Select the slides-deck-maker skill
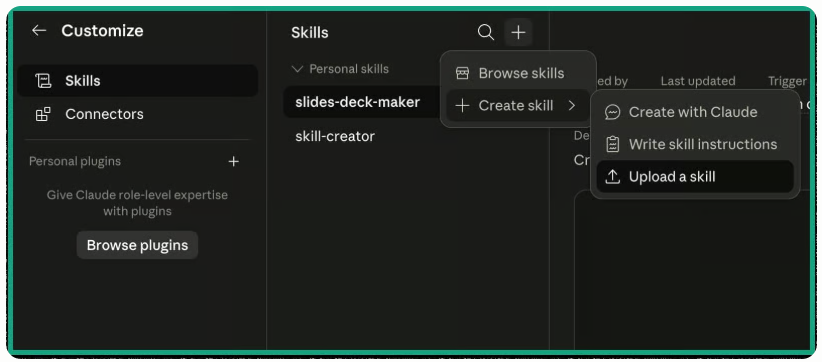This screenshot has width=822, height=362. click(x=362, y=102)
